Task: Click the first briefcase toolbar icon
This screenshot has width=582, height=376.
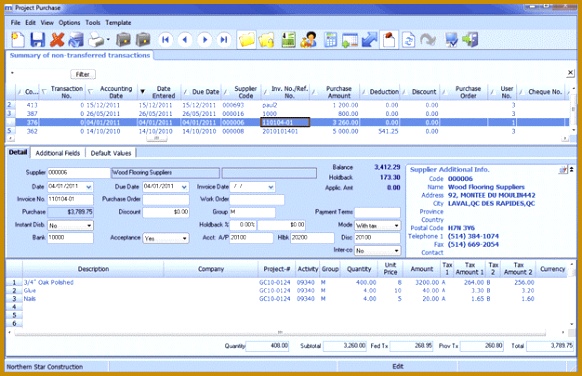Action: click(x=124, y=40)
